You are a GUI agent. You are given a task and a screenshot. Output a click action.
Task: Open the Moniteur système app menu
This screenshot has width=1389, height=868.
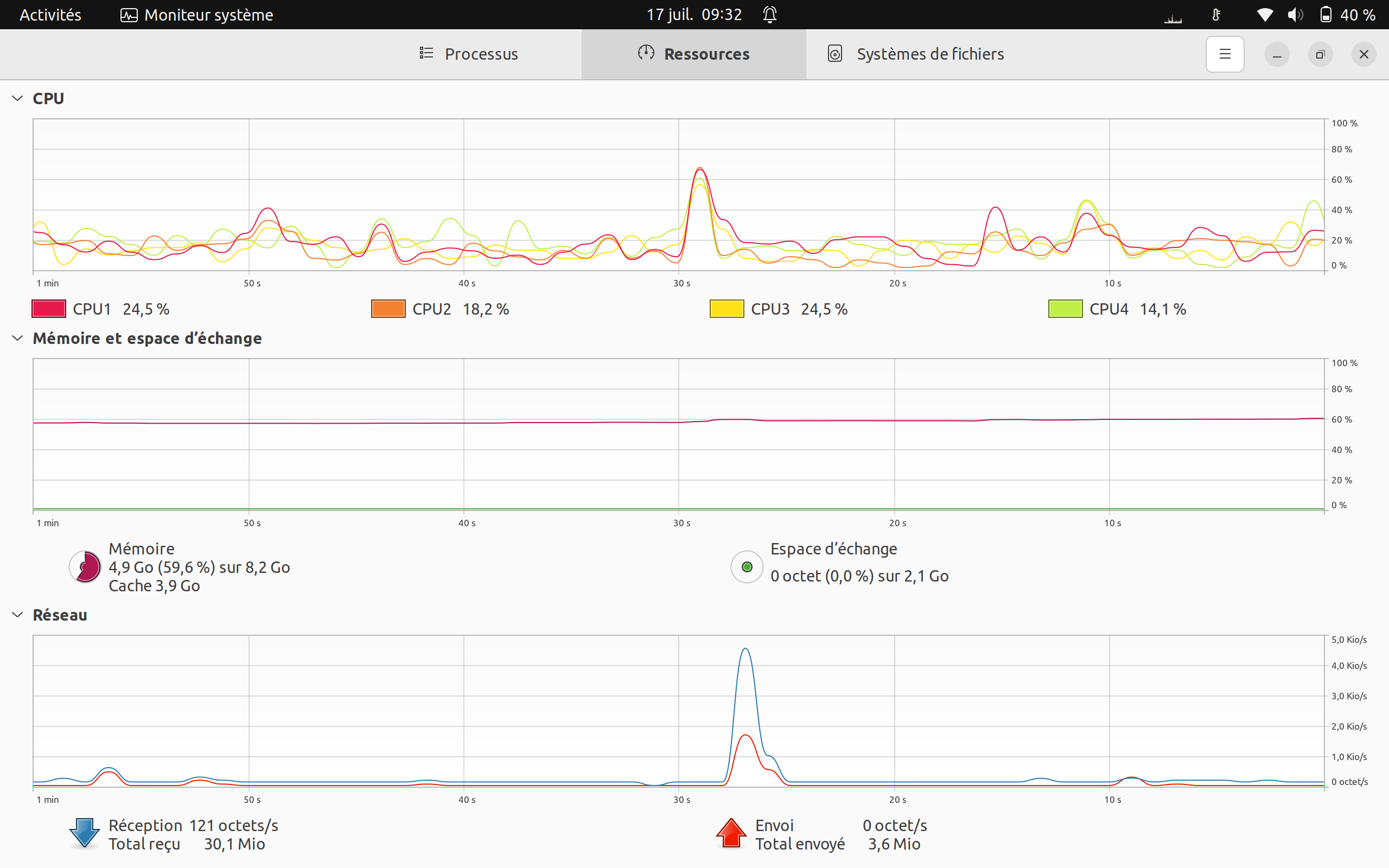tap(197, 14)
